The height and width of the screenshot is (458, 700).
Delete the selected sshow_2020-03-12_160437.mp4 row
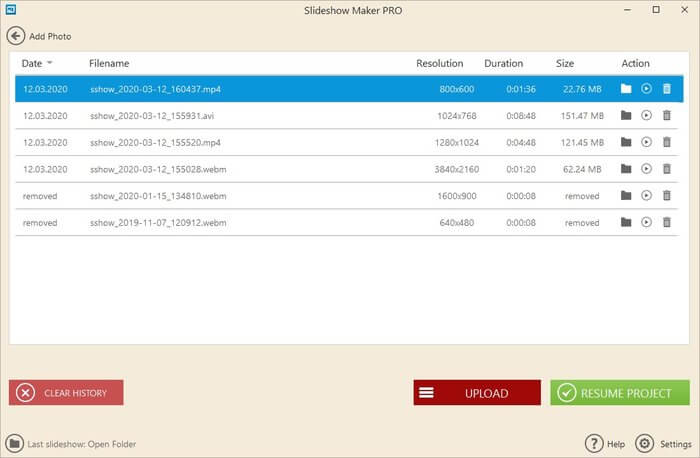(x=666, y=89)
